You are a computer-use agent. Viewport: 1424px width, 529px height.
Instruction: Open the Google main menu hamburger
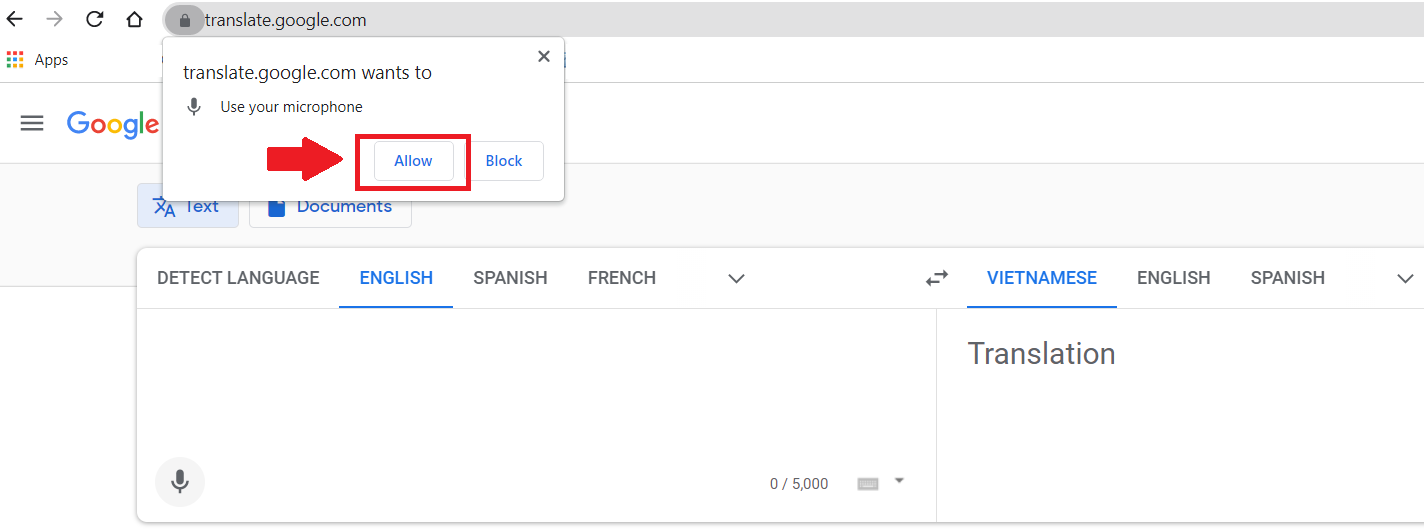click(32, 123)
